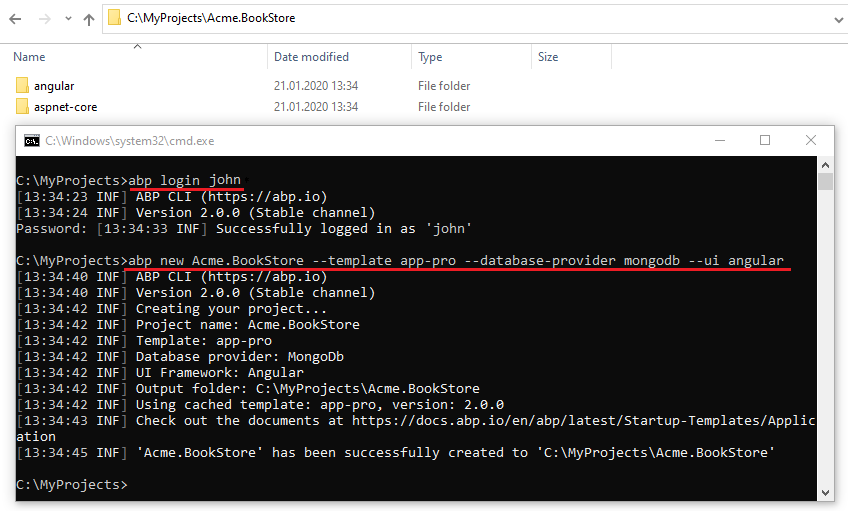
Task: Open the recent locations dropdown chevron
Action: click(67, 19)
